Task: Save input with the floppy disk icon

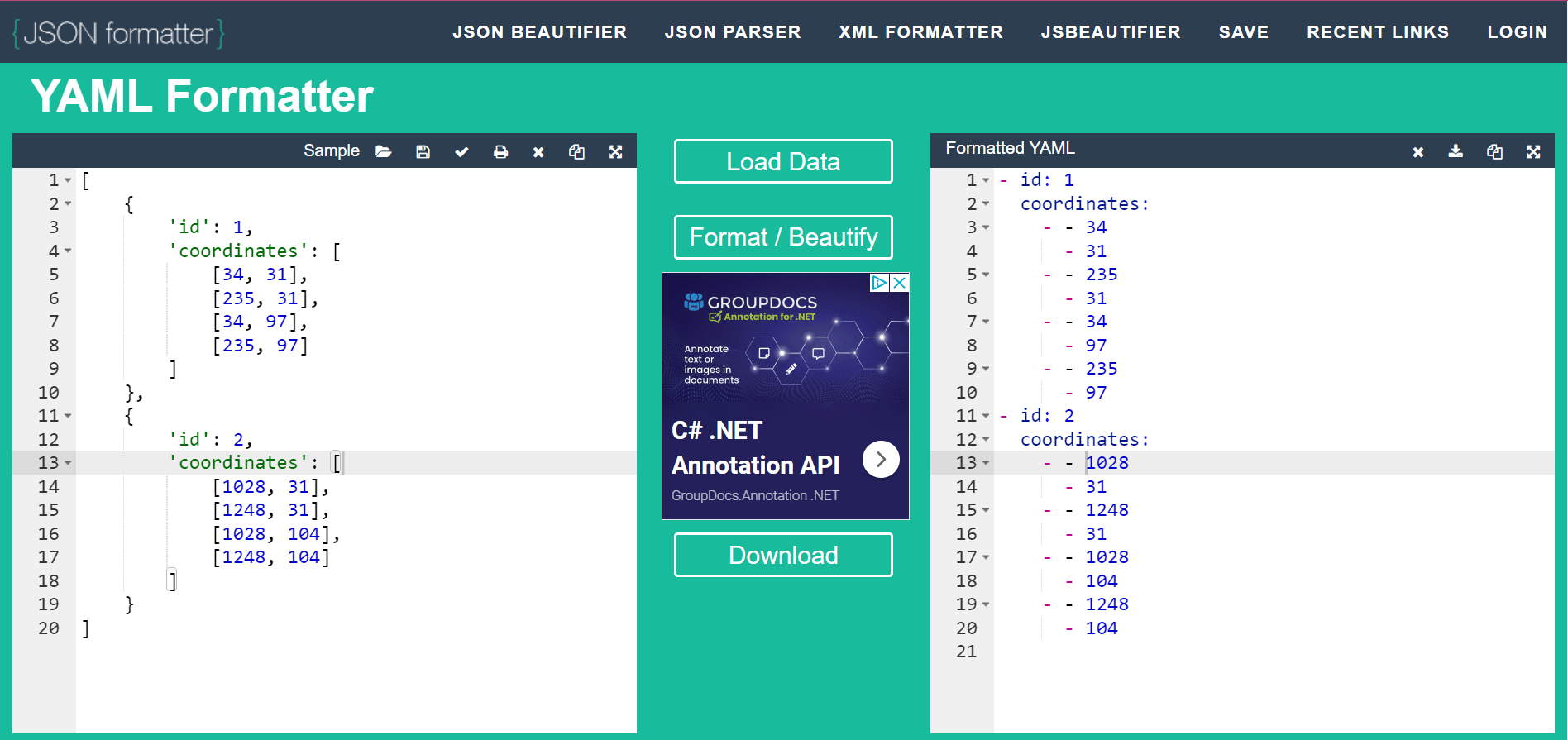Action: point(423,151)
